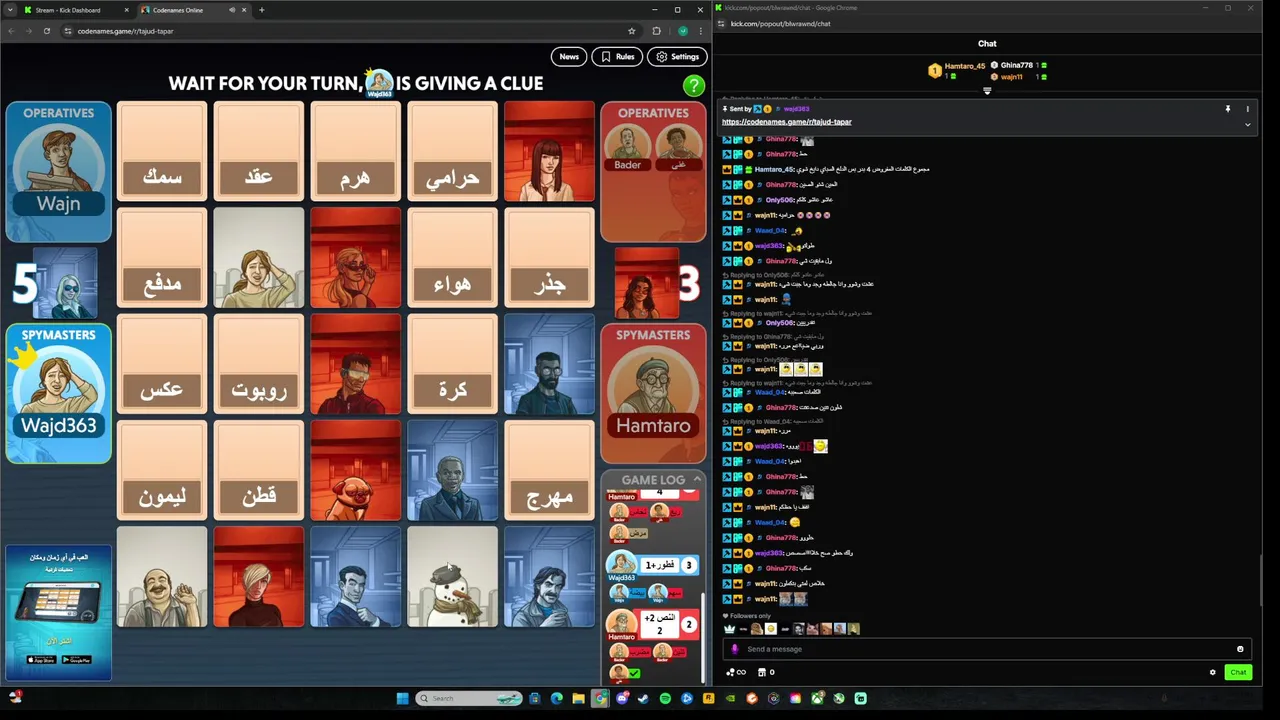Viewport: 1280px width, 720px height.
Task: Open the mobile app advertisement banner
Action: (58, 612)
